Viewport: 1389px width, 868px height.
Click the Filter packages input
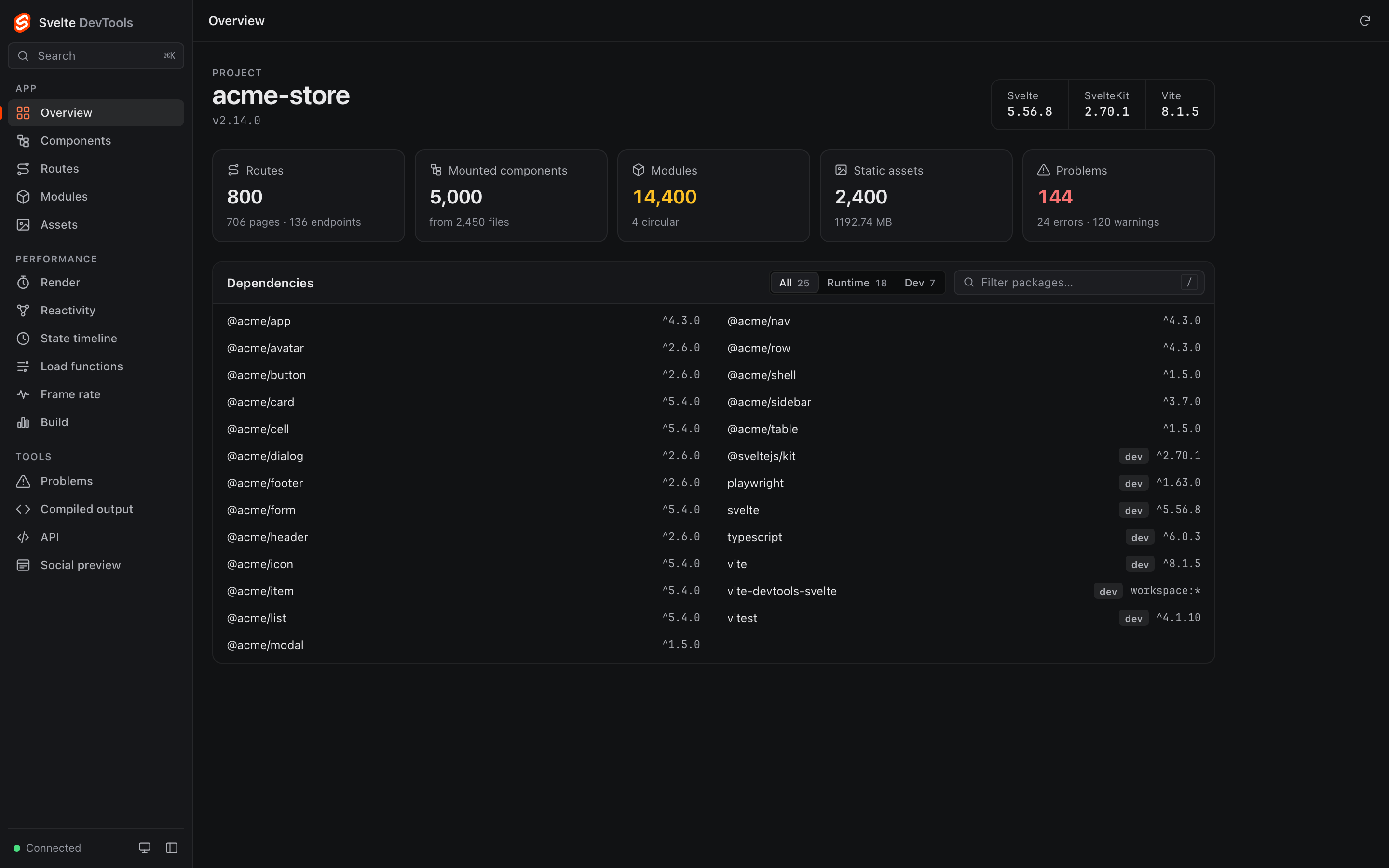pyautogui.click(x=1079, y=283)
